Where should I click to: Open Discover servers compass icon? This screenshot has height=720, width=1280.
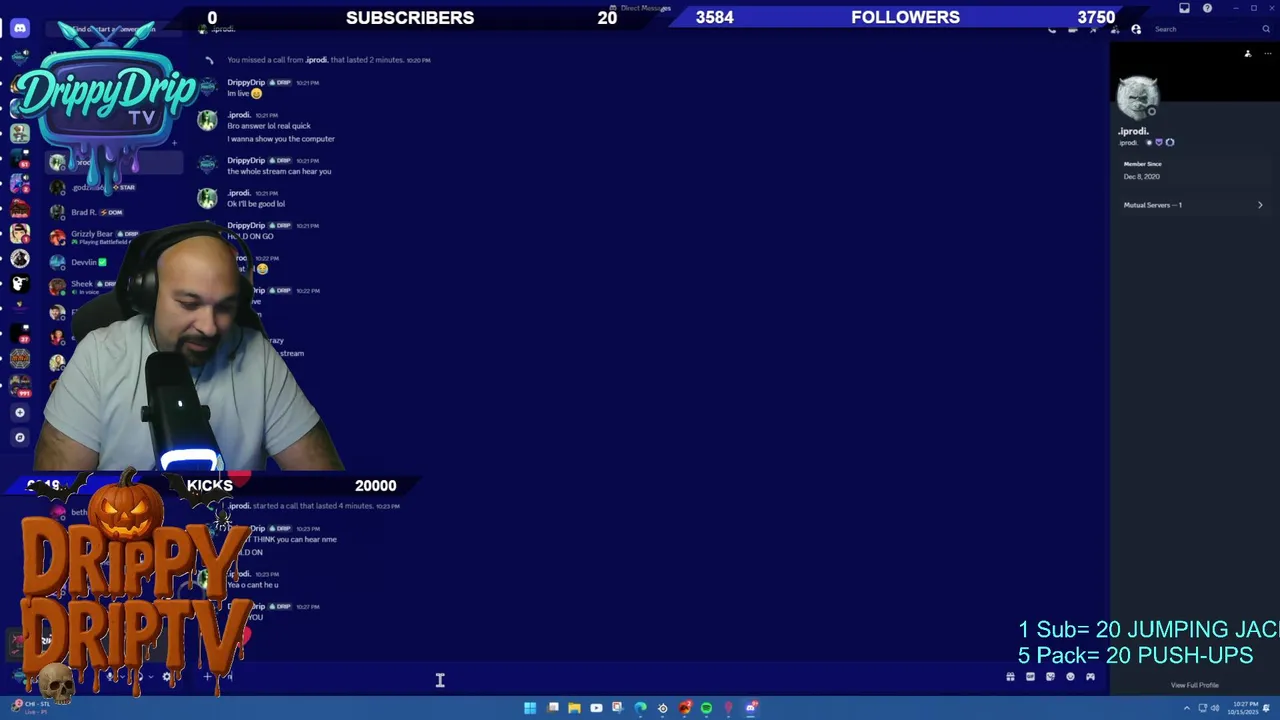(19, 437)
